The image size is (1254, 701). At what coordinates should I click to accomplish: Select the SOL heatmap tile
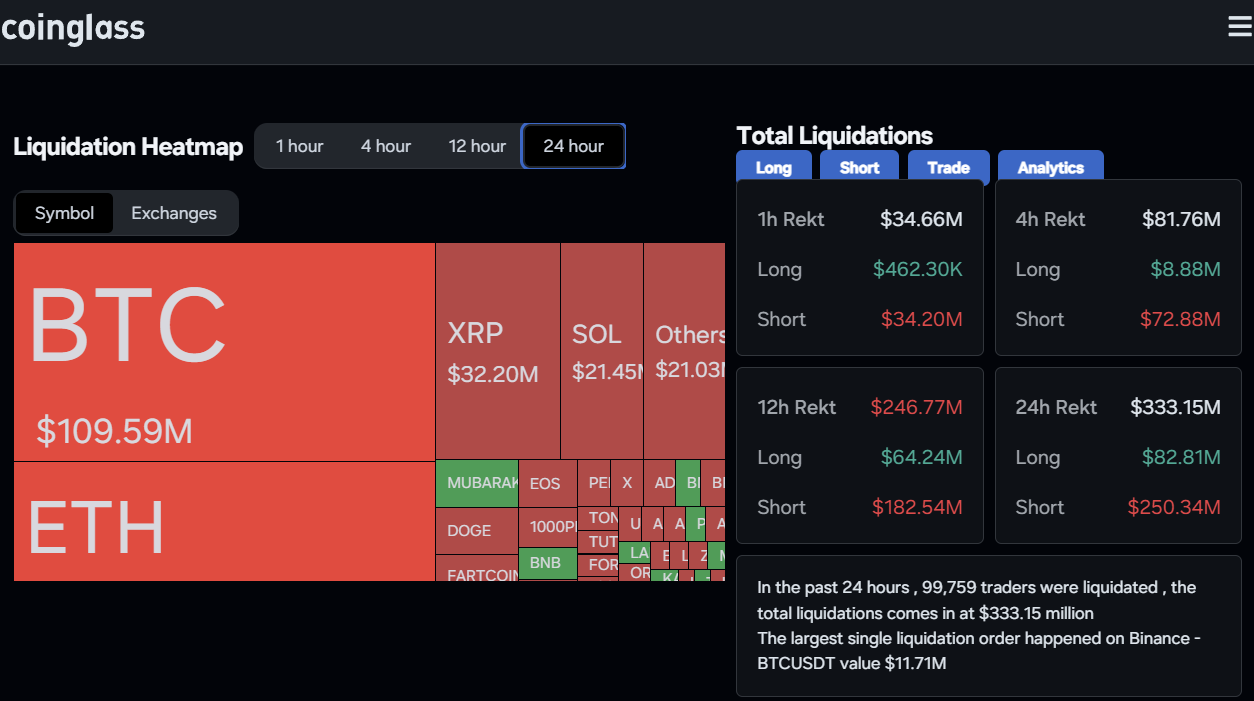point(601,351)
